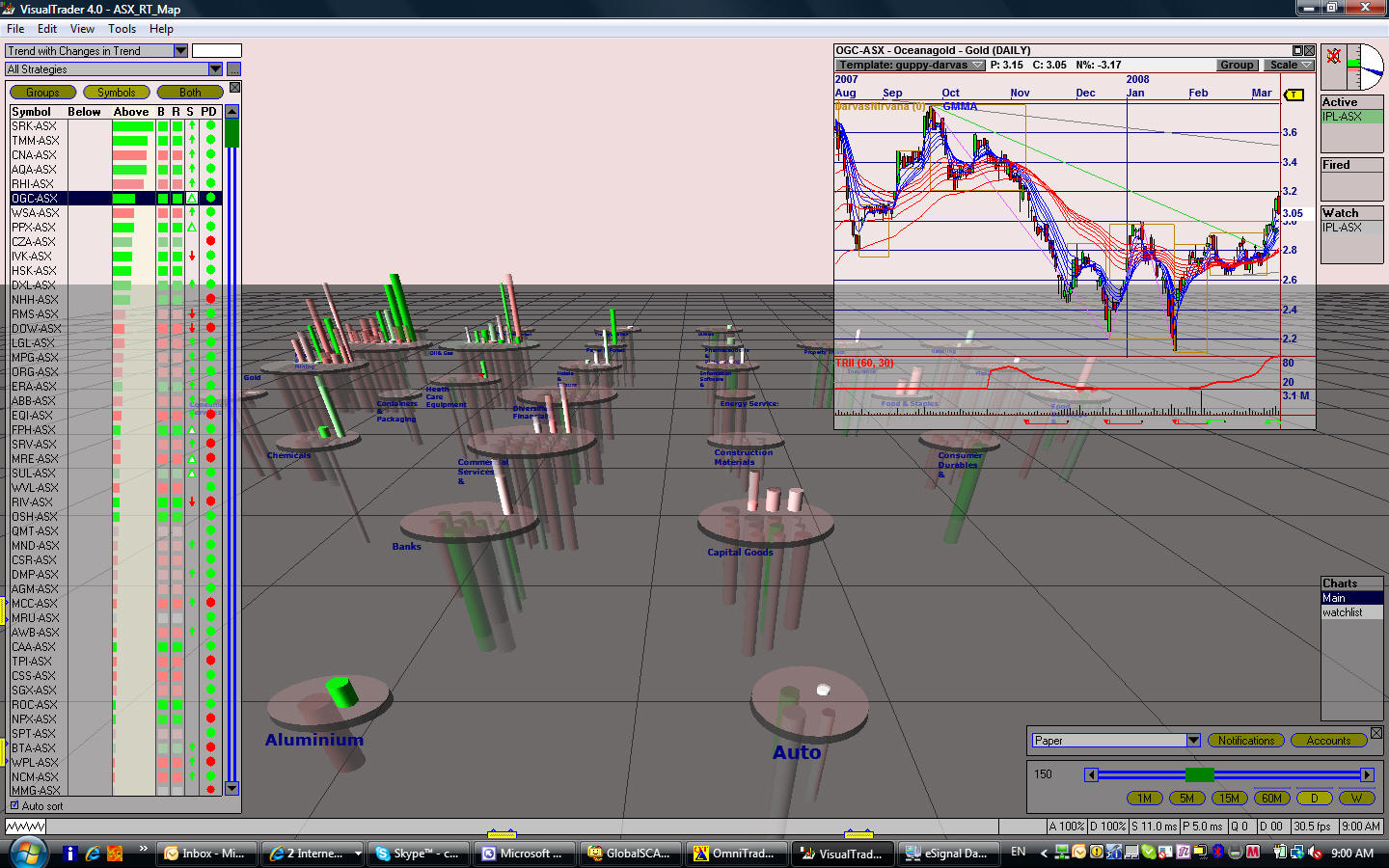Select the 5M timeframe button
1389x868 pixels.
click(1187, 798)
